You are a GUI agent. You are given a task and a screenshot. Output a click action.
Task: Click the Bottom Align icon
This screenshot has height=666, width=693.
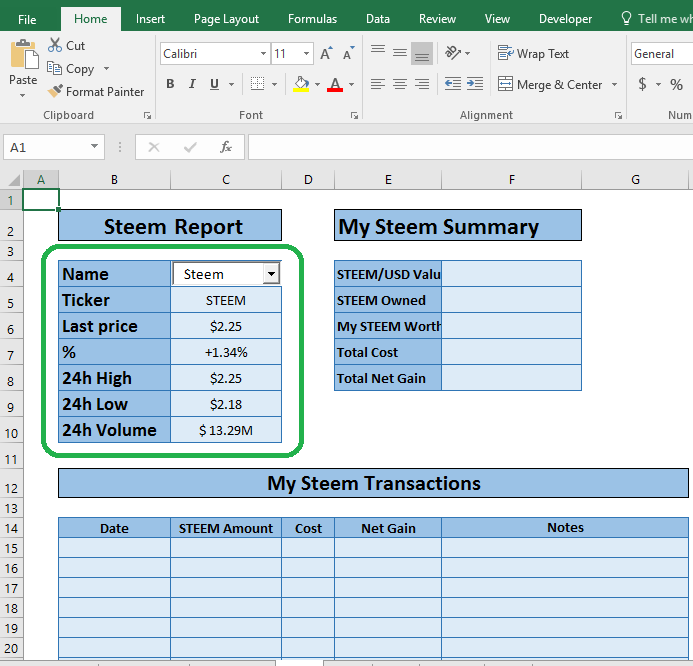422,53
